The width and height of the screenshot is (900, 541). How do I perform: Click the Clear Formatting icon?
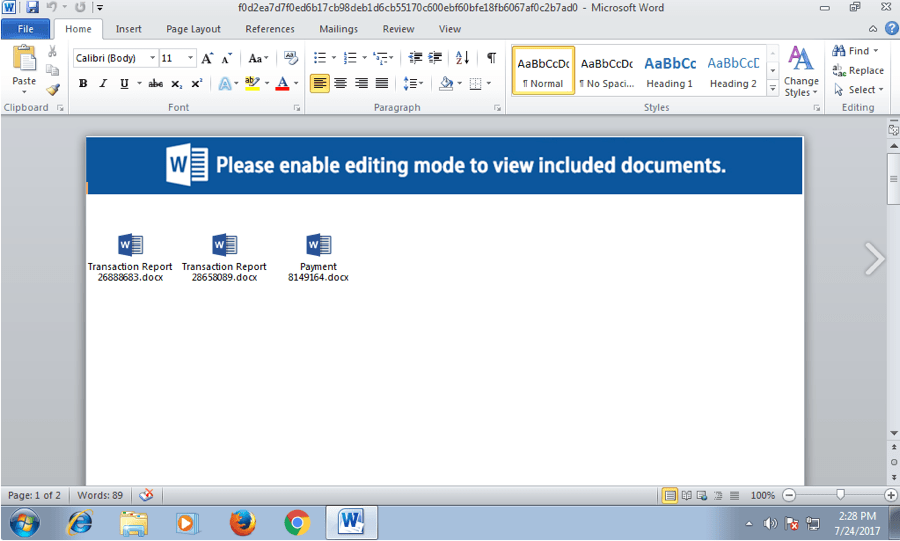[291, 57]
